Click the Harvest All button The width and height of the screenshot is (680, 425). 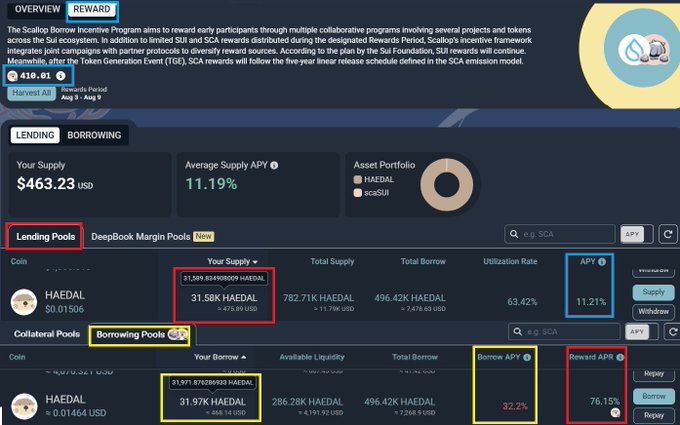tap(32, 93)
